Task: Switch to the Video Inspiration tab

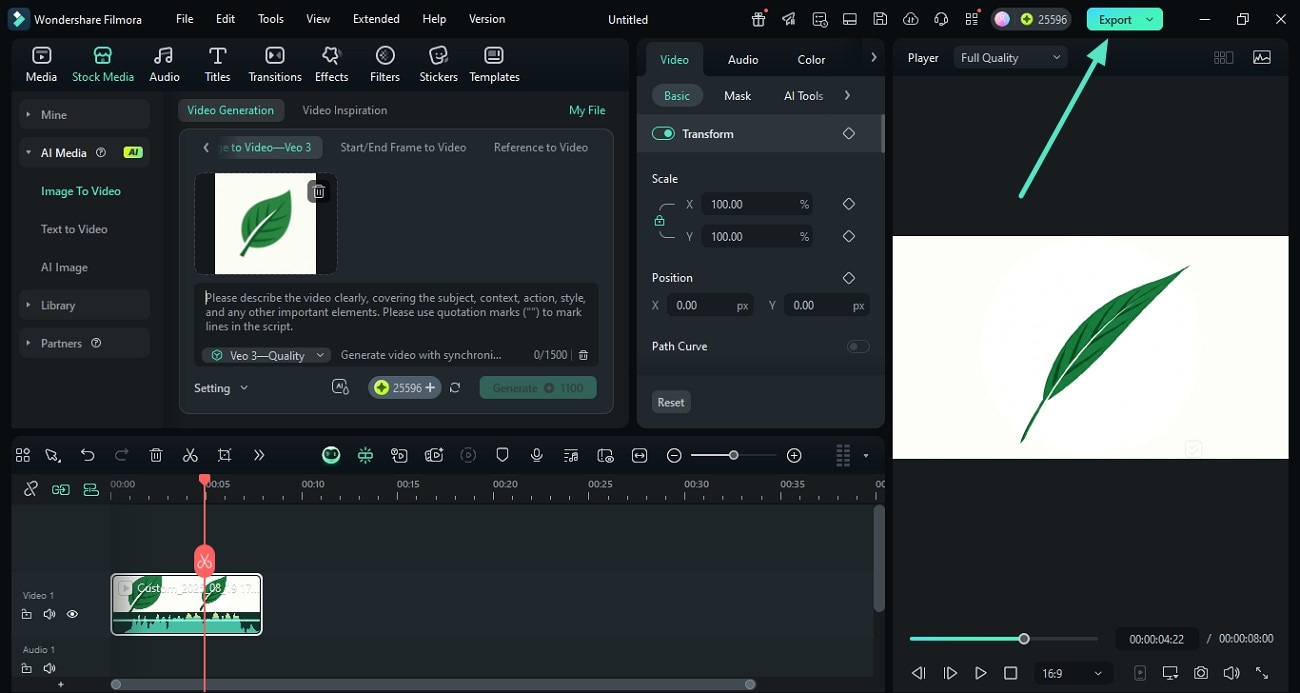Action: coord(345,110)
